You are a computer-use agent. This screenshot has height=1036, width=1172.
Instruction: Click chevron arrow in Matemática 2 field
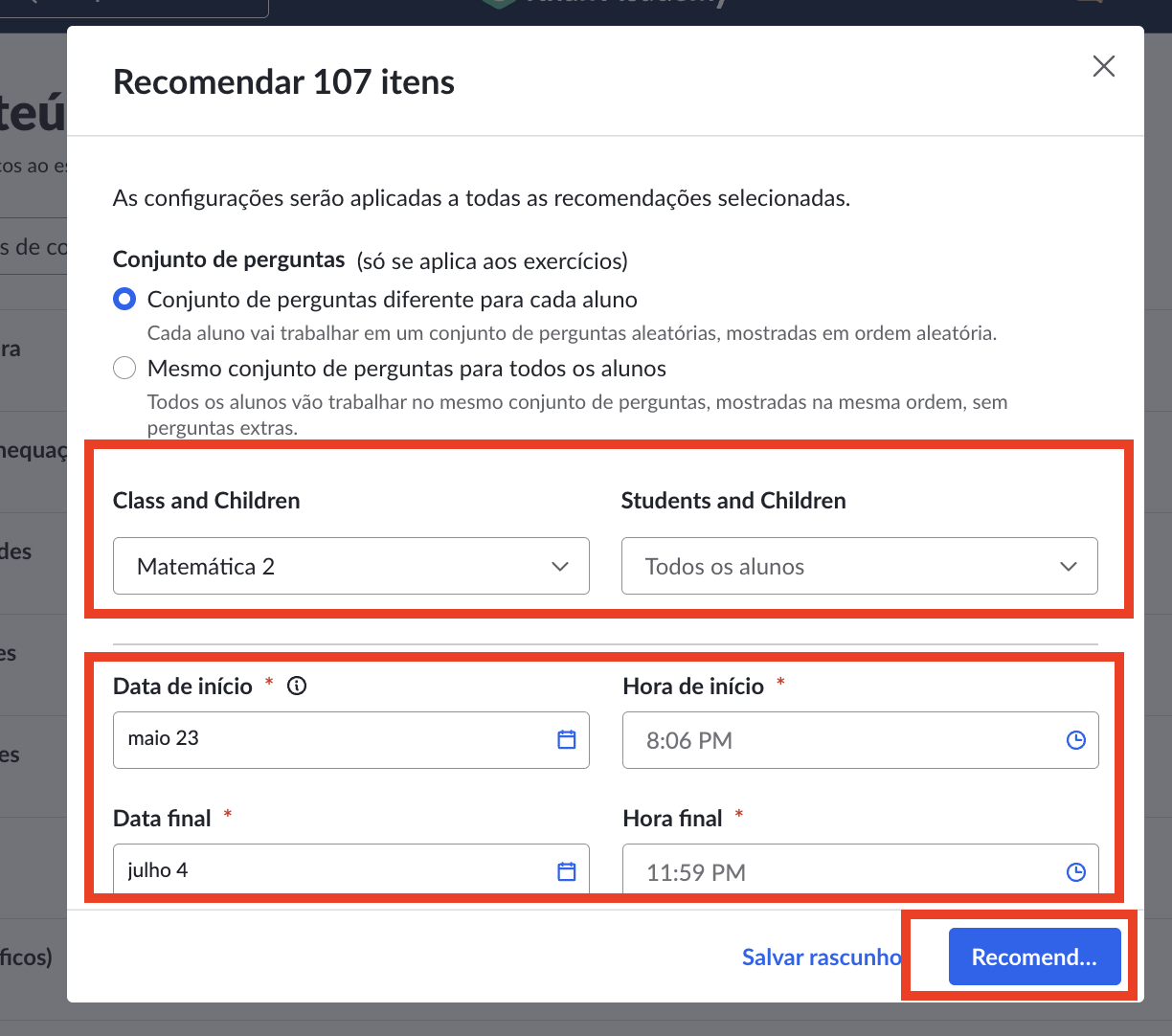(560, 567)
